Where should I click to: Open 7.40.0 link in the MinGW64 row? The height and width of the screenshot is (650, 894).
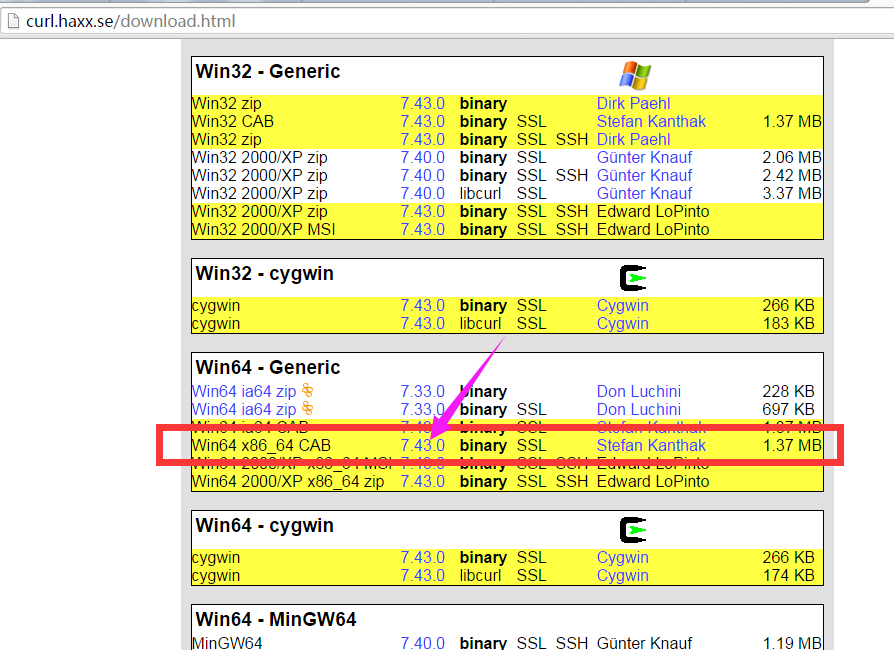tap(422, 643)
